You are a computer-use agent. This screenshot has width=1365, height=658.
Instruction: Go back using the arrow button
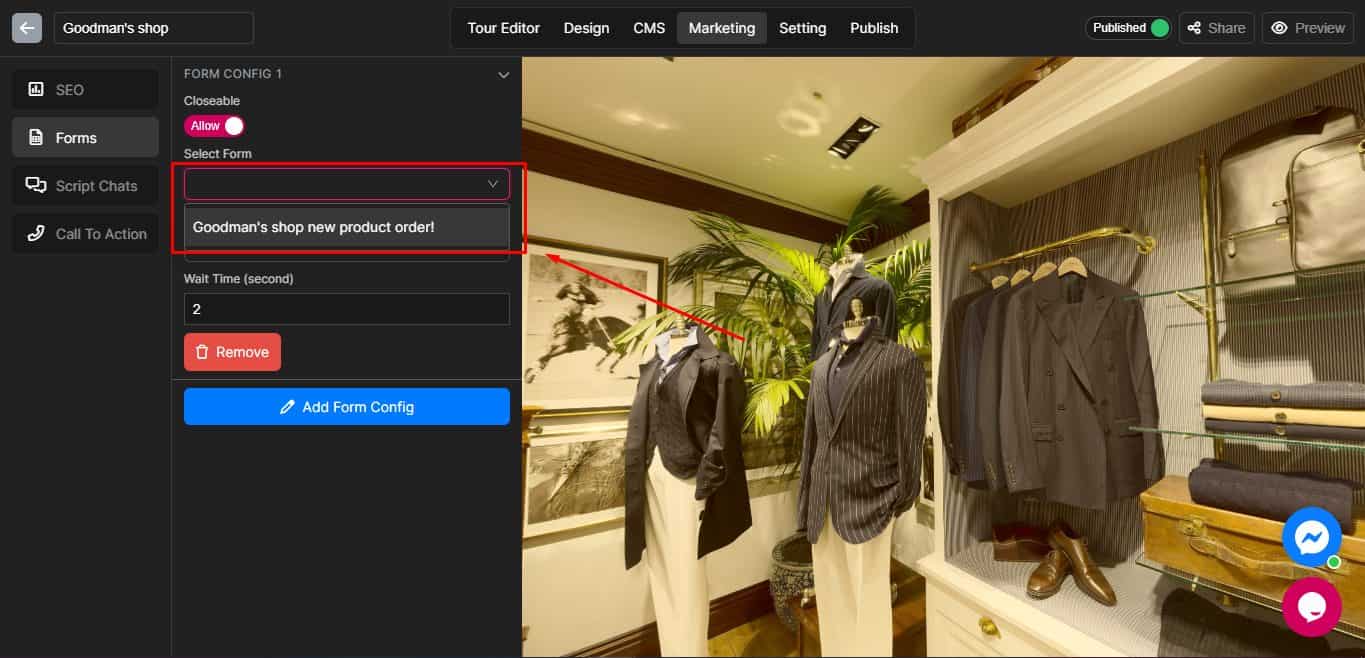[27, 28]
